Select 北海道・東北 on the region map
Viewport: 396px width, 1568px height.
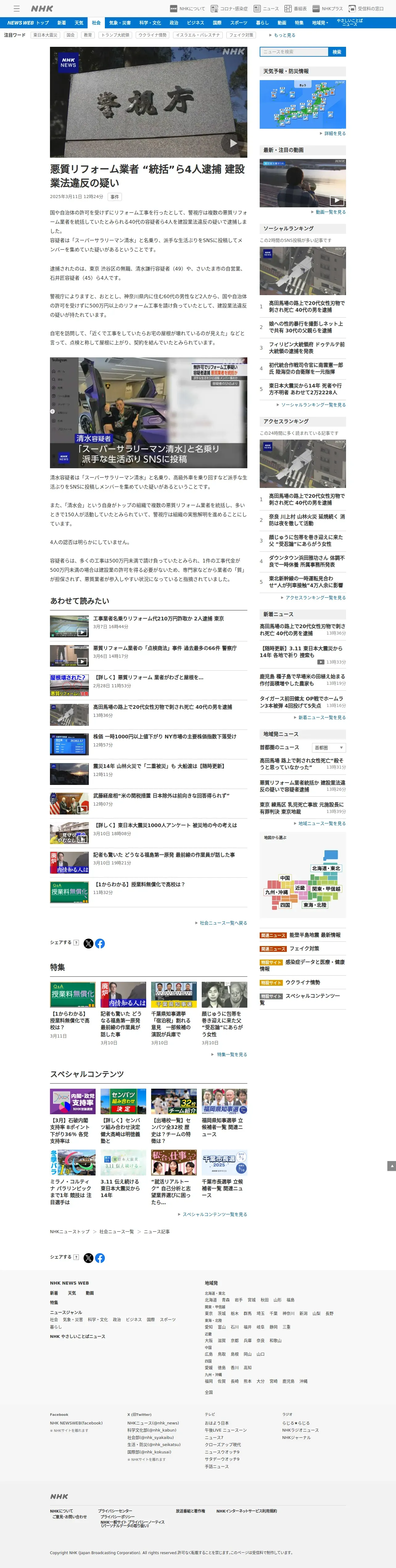(x=327, y=868)
